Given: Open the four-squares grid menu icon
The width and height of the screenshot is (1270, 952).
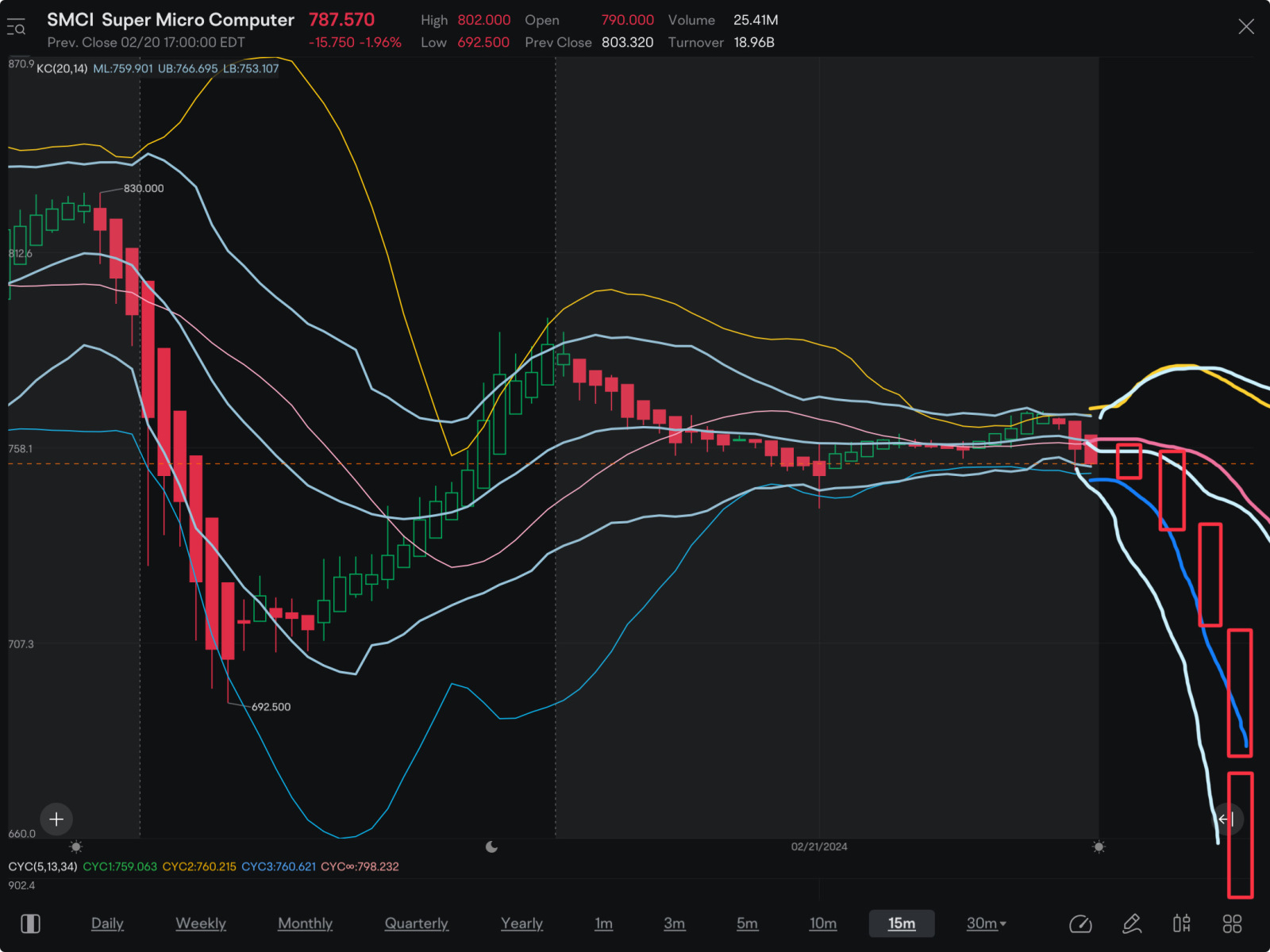Looking at the screenshot, I should tap(1232, 923).
